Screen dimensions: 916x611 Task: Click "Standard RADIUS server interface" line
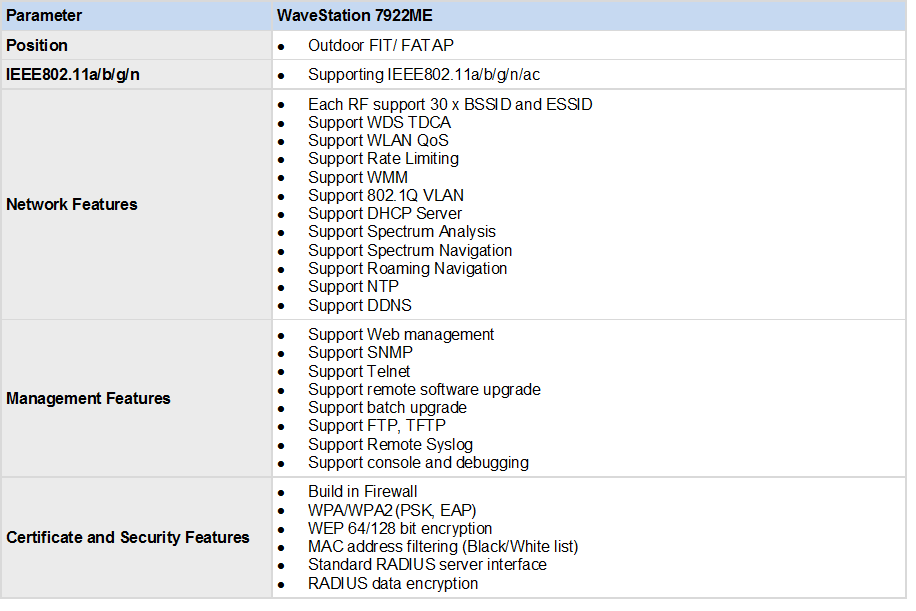tap(428, 565)
